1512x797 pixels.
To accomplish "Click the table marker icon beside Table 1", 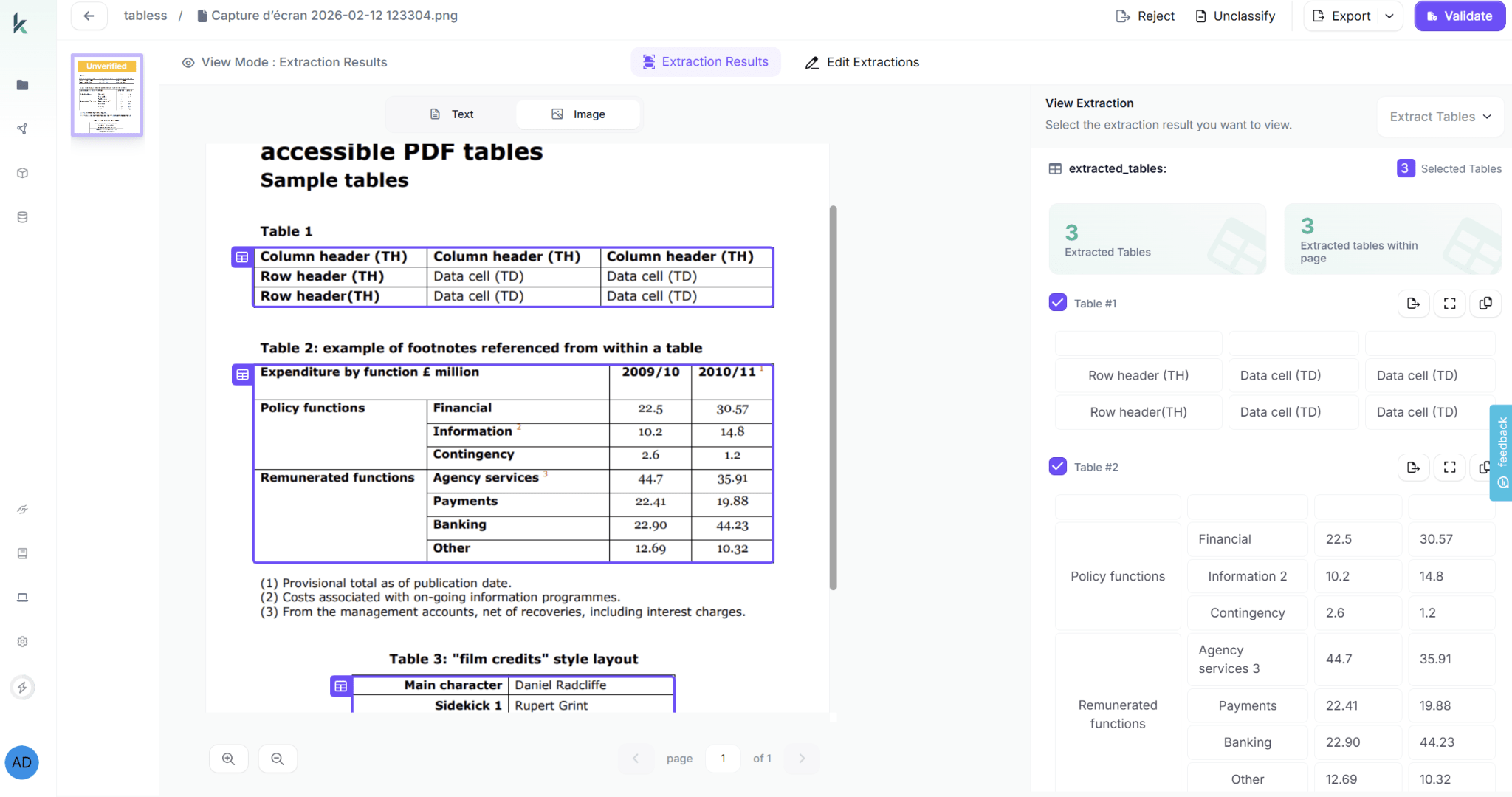I will point(242,257).
